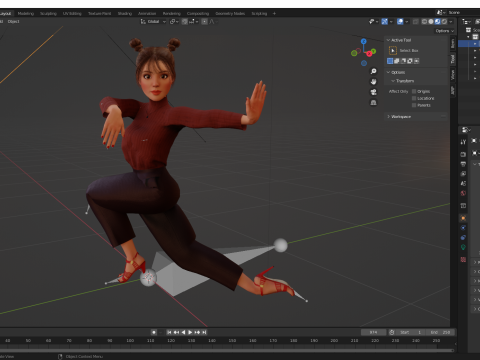Toggle snapping magnet in viewport header
This screenshot has height=360, width=480.
[185, 22]
